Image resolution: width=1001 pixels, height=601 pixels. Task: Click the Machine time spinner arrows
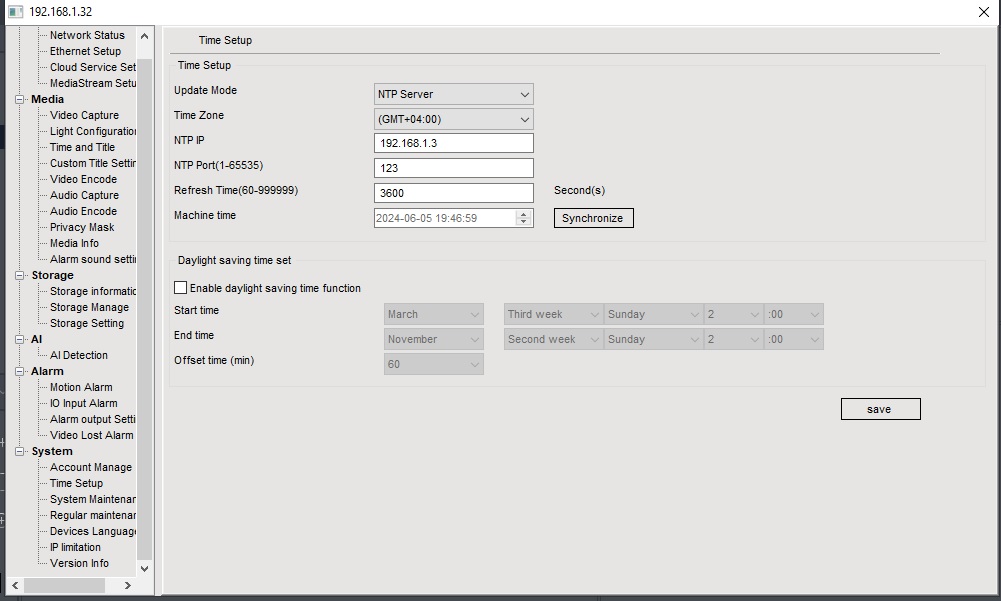(524, 218)
